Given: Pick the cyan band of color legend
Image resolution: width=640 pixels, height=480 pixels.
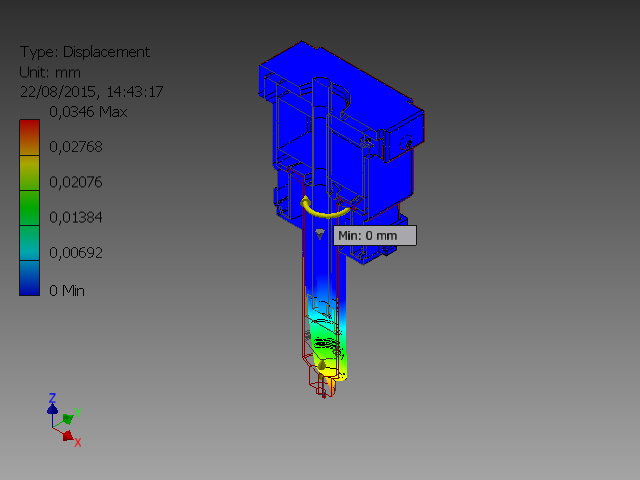Looking at the screenshot, I should 29,243.
